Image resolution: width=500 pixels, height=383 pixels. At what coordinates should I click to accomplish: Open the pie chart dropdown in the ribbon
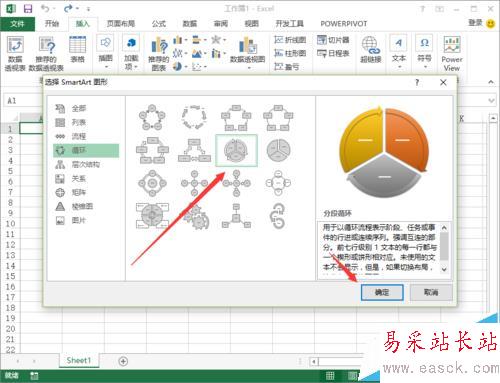(x=180, y=67)
